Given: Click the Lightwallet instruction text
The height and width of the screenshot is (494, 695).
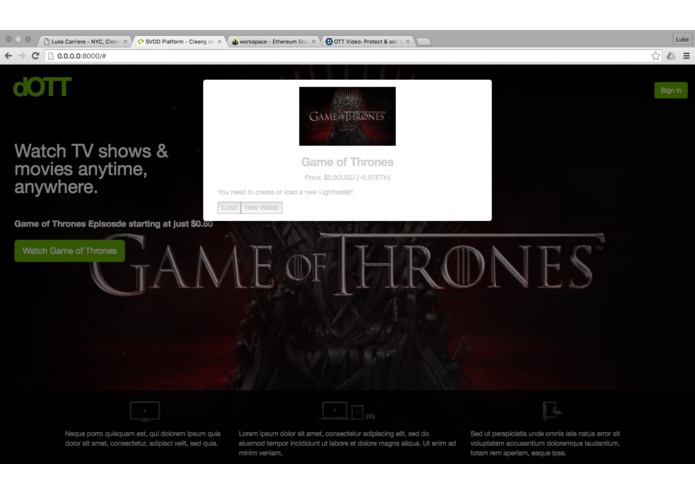Looking at the screenshot, I should pos(285,192).
